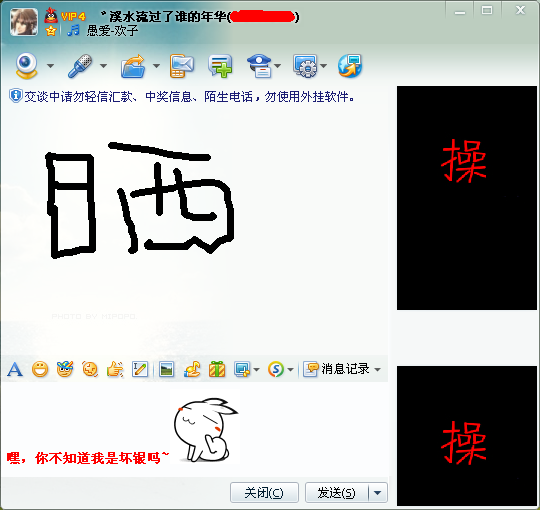The width and height of the screenshot is (540, 510).
Task: Expand voice call options arrow
Action: click(103, 65)
